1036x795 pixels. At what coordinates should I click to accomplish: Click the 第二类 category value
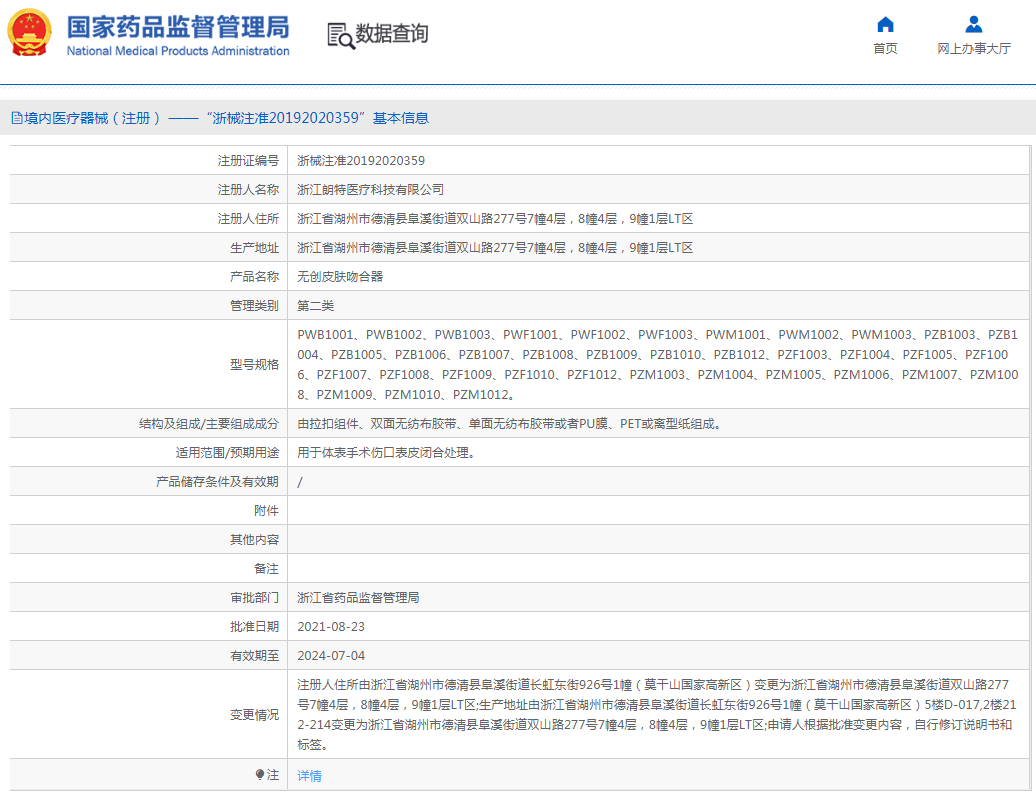pos(316,305)
